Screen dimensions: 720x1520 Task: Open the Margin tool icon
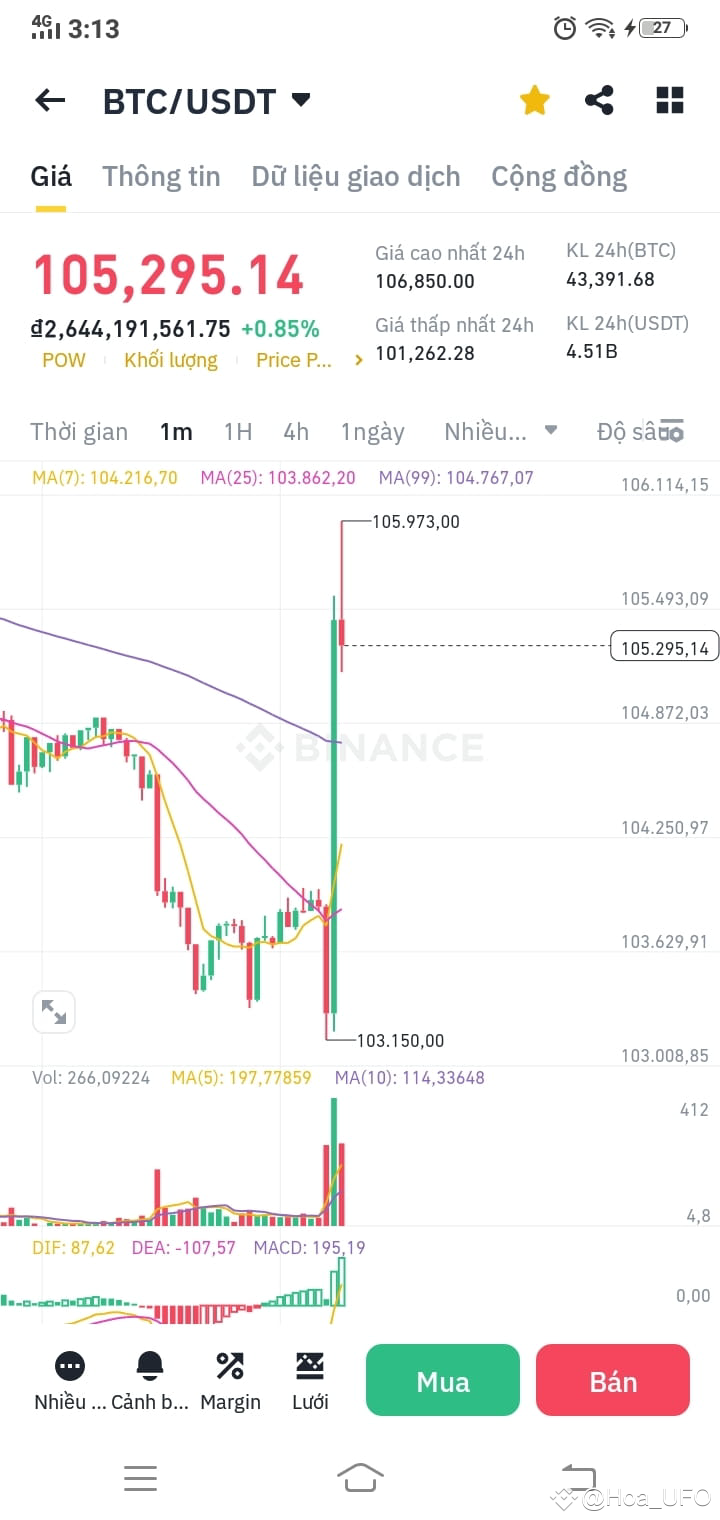(230, 1365)
